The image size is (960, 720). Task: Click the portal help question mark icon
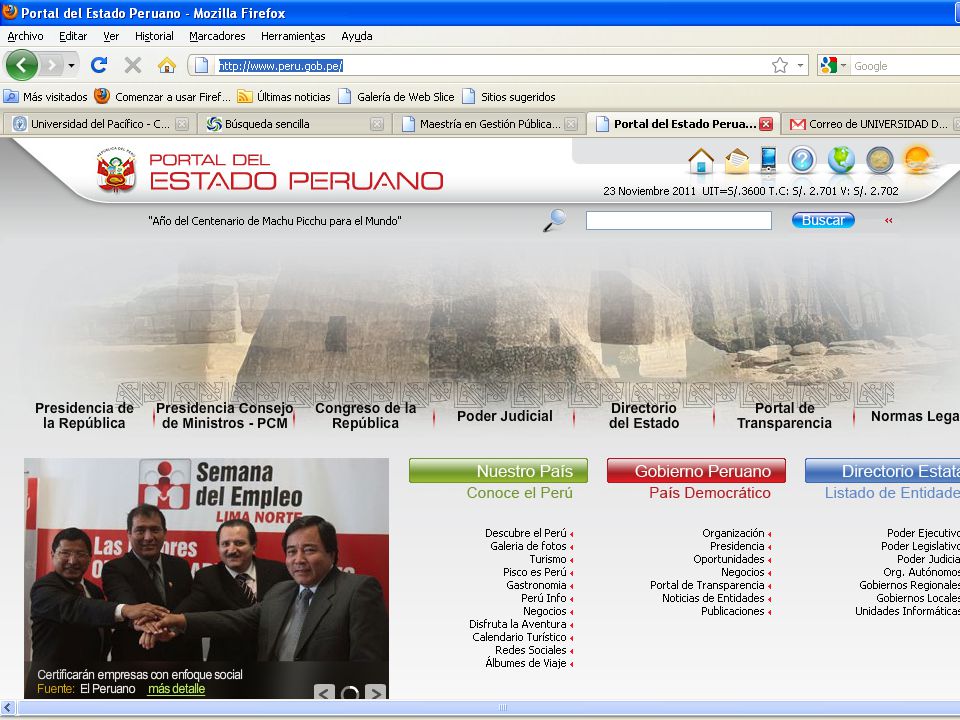pos(802,160)
